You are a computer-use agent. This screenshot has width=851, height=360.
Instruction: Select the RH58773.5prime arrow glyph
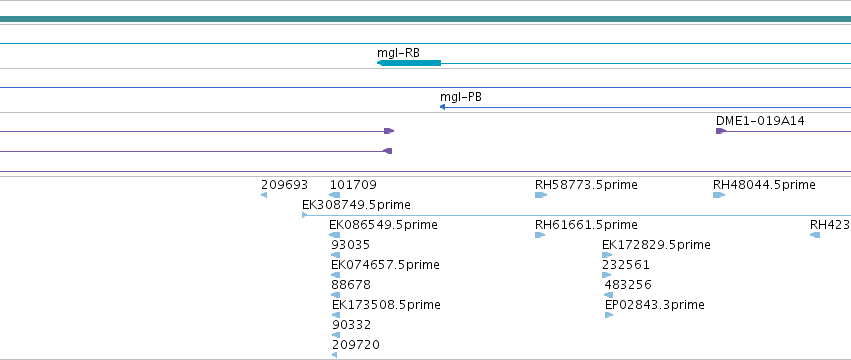click(x=541, y=195)
